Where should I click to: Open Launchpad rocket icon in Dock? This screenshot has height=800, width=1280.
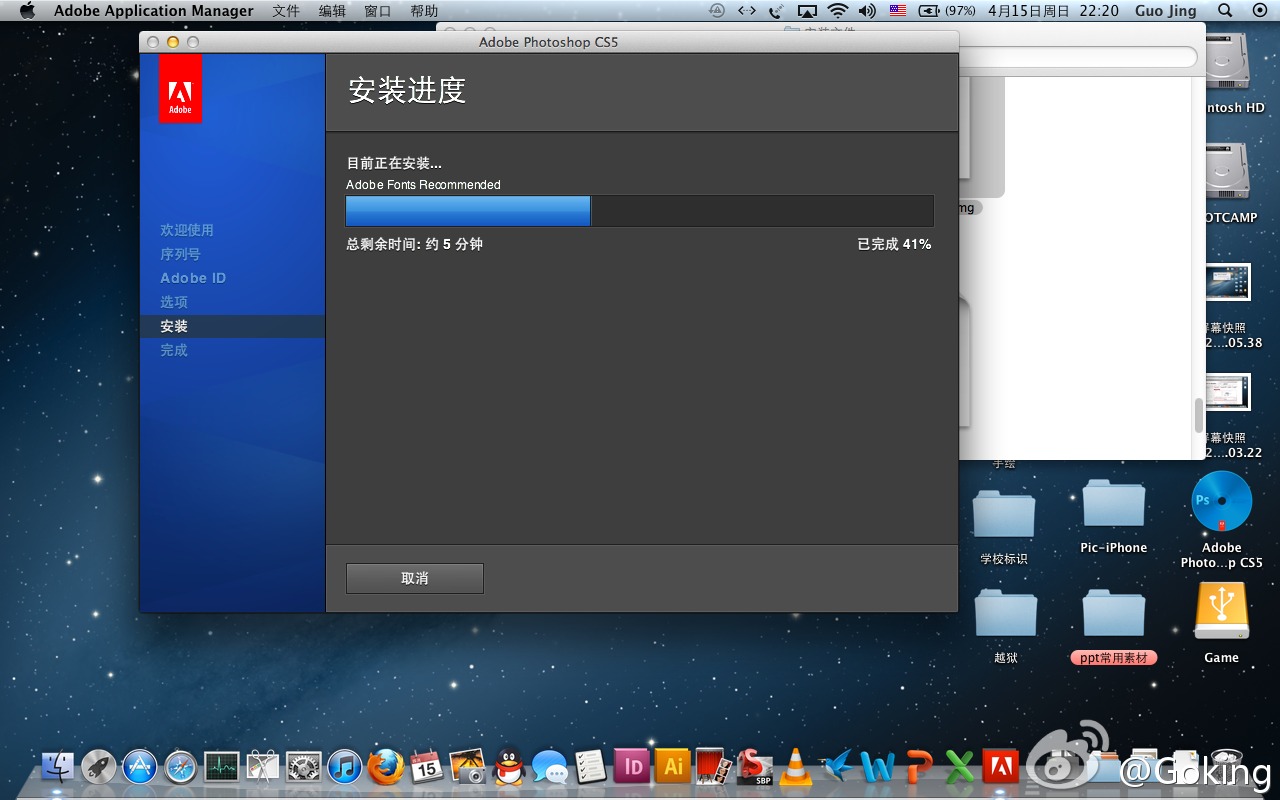pos(99,767)
